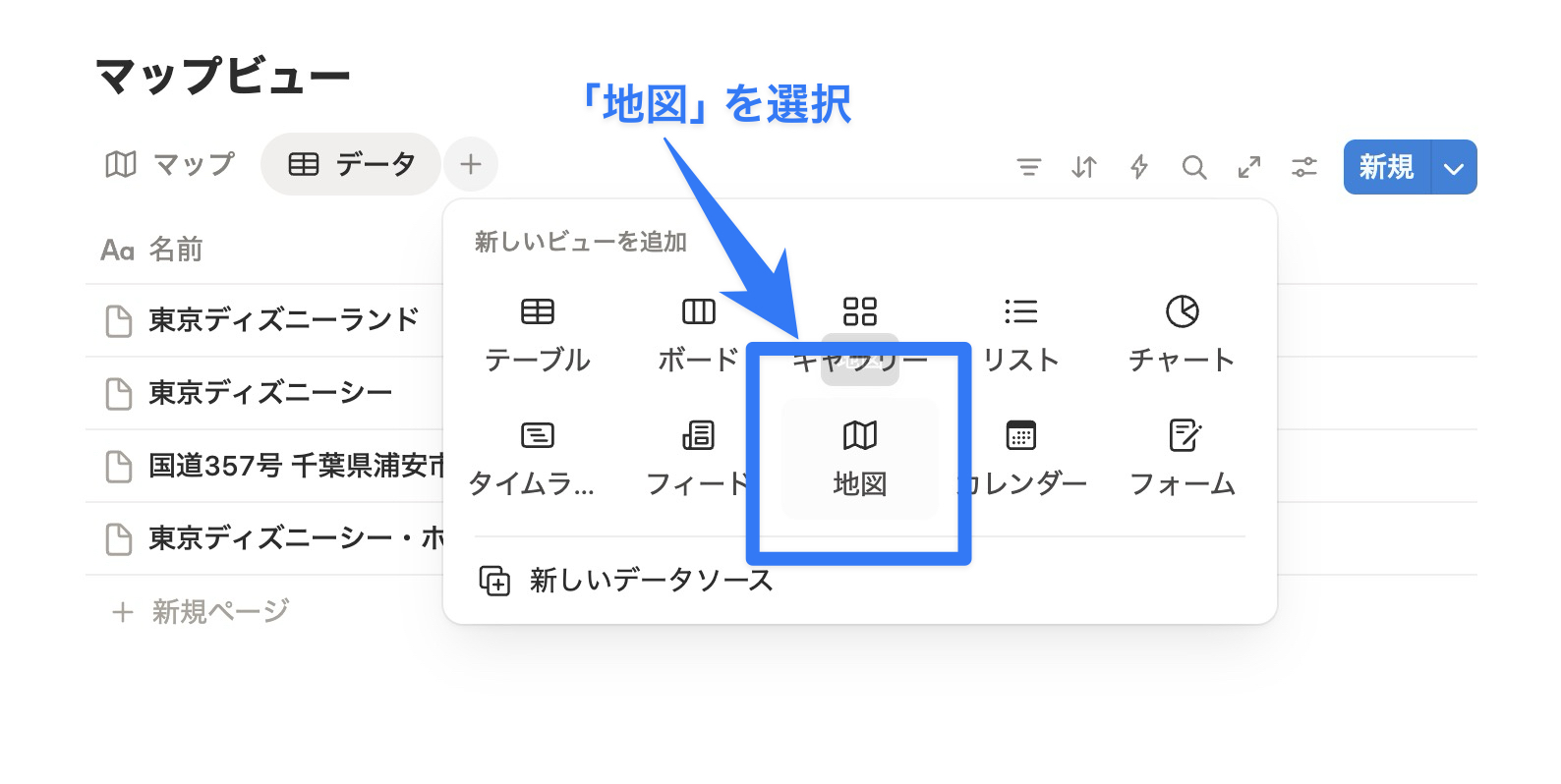Screen dimensions: 1561x784
Task: Click the filter icon in toolbar
Action: tap(1028, 167)
